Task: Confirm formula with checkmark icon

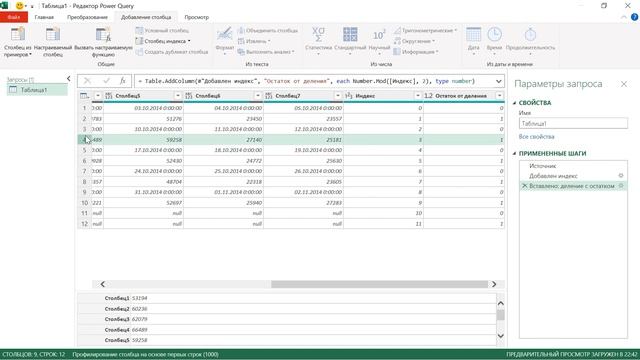Action: [x=106, y=81]
